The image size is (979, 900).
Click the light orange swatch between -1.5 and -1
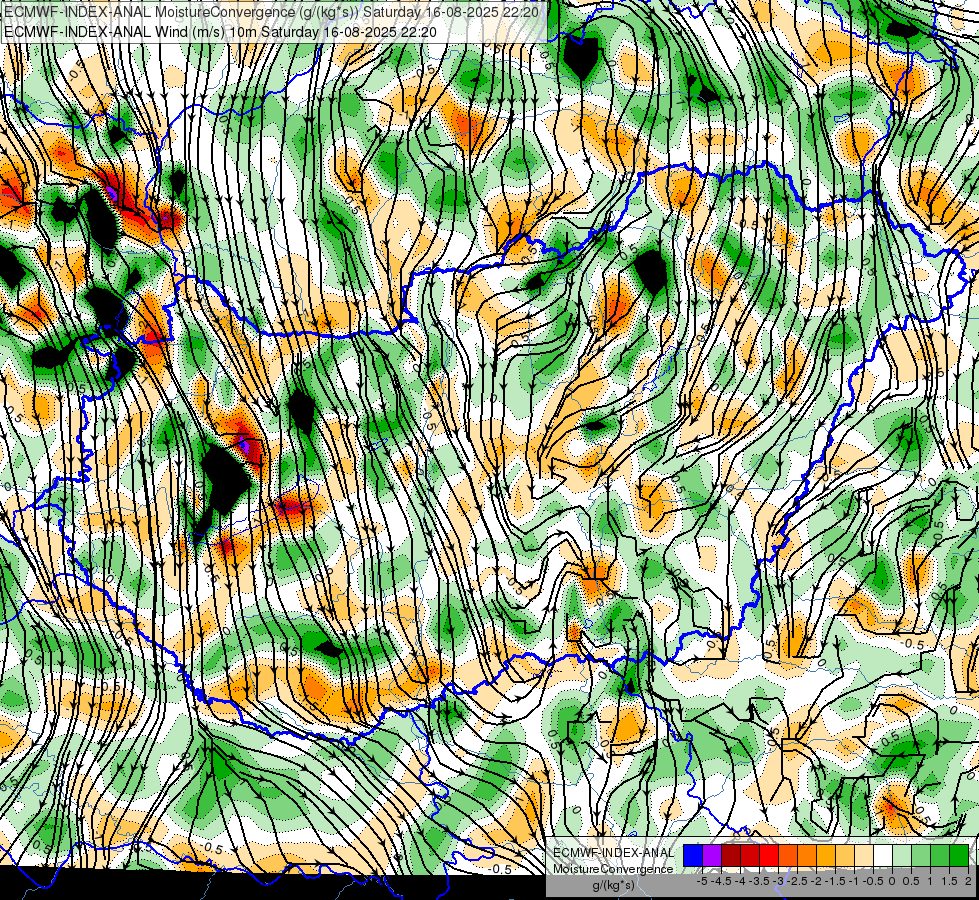point(845,855)
